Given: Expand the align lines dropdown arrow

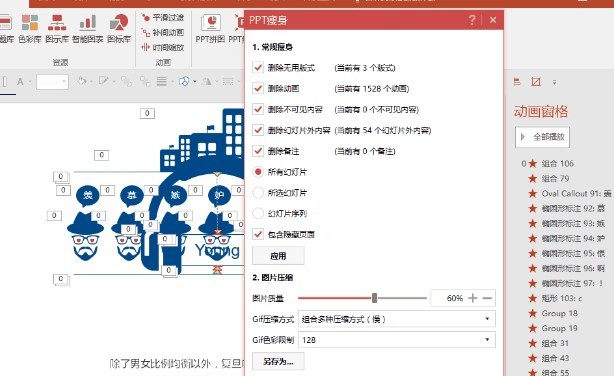Looking at the screenshot, I should tap(172, 81).
